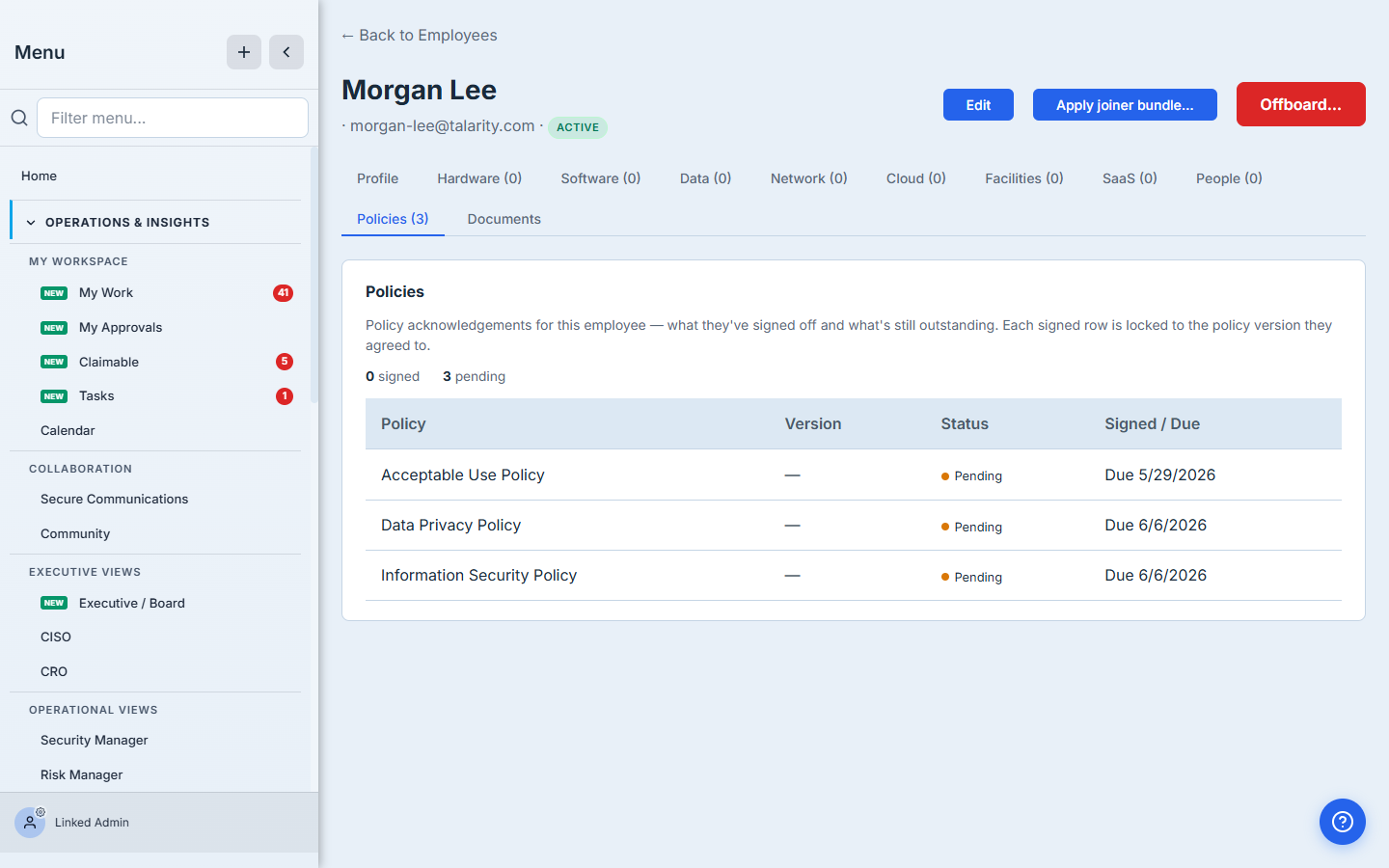The height and width of the screenshot is (868, 1389).
Task: Switch to the People (0) tab
Action: pos(1229,178)
